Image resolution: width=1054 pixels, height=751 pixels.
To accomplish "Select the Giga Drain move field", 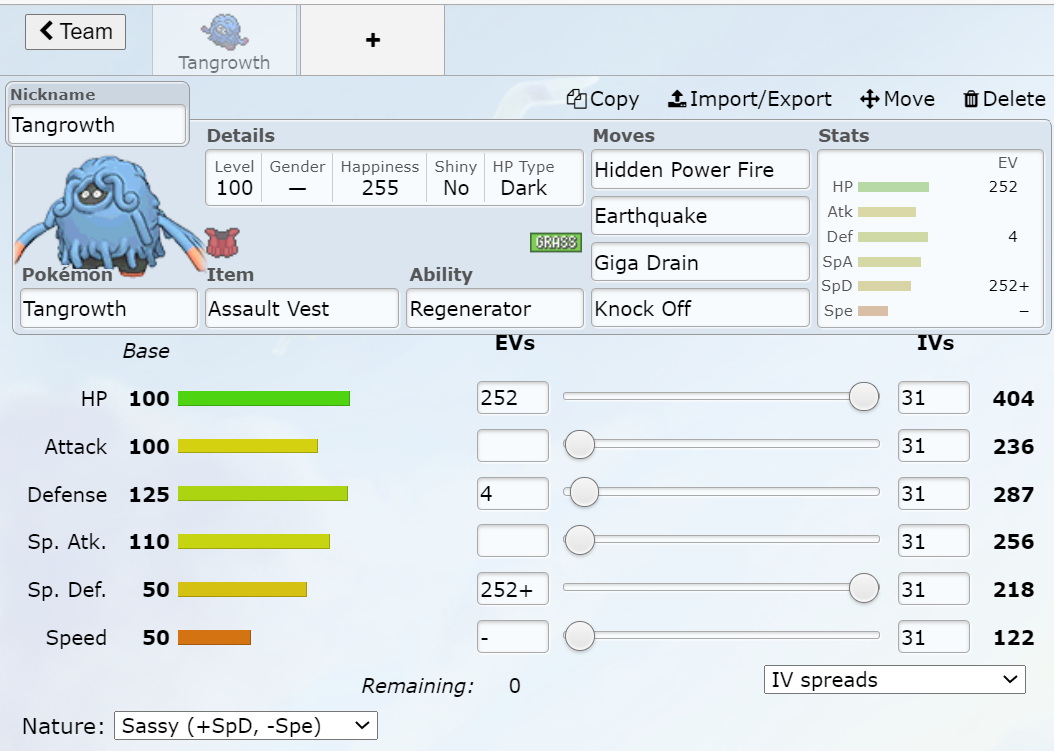I will (x=700, y=262).
